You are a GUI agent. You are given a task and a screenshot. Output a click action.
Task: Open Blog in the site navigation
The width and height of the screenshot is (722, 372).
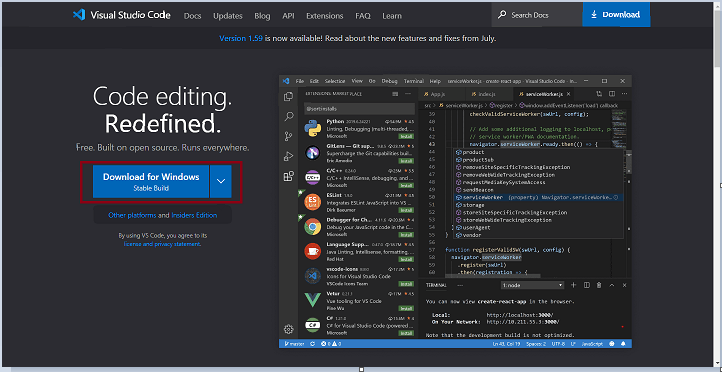[262, 16]
